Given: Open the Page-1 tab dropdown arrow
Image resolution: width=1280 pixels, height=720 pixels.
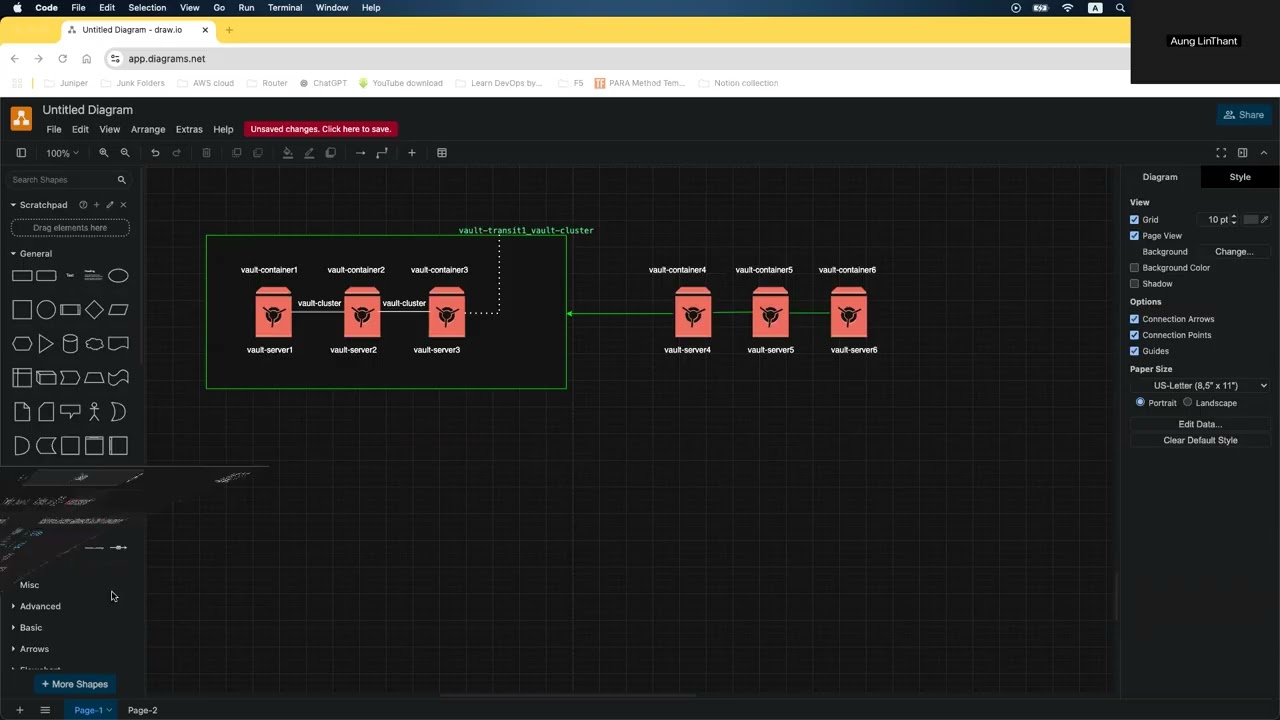Looking at the screenshot, I should tap(109, 710).
